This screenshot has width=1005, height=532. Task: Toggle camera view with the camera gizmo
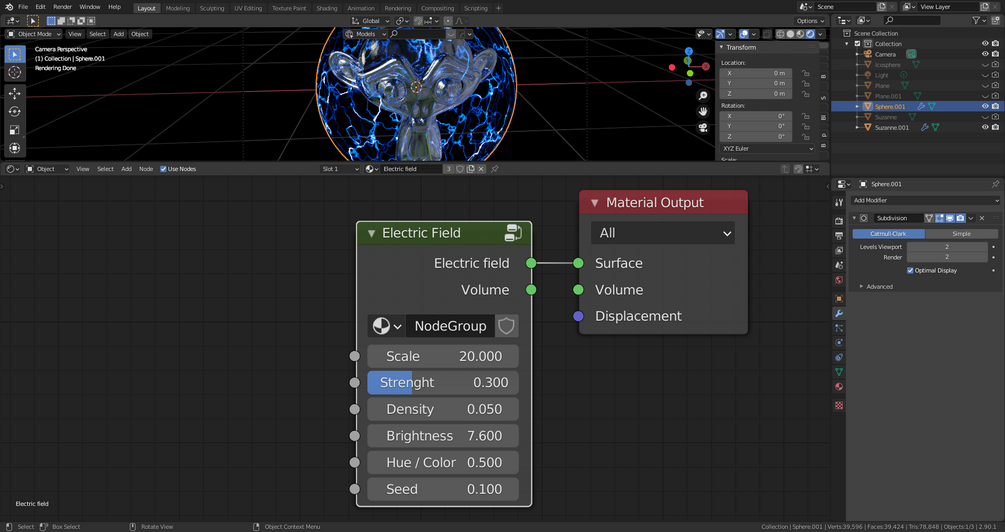point(703,128)
